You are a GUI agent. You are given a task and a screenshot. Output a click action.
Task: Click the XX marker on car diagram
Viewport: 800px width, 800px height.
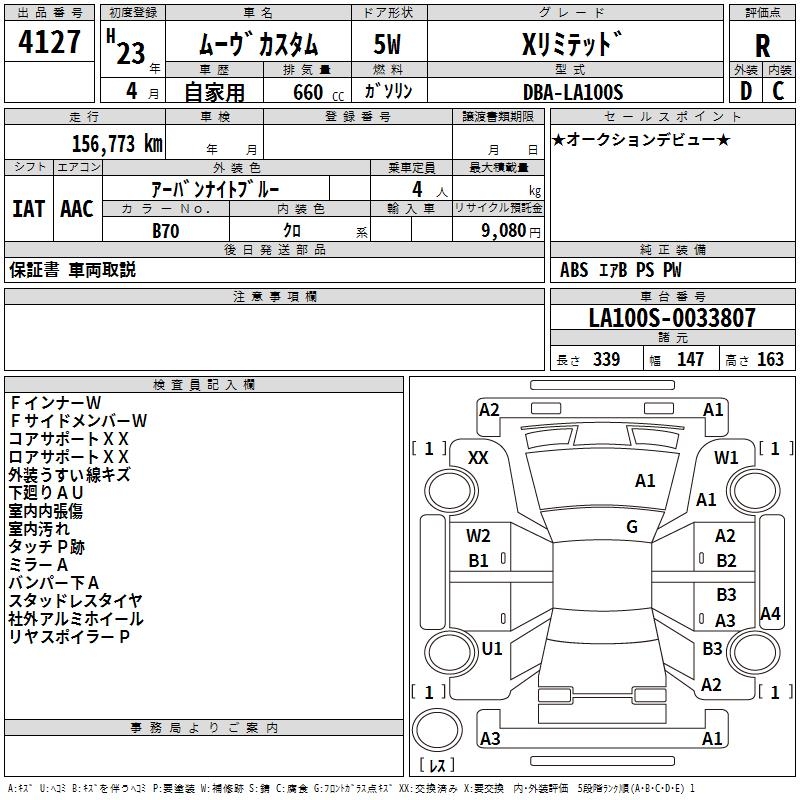tap(478, 457)
